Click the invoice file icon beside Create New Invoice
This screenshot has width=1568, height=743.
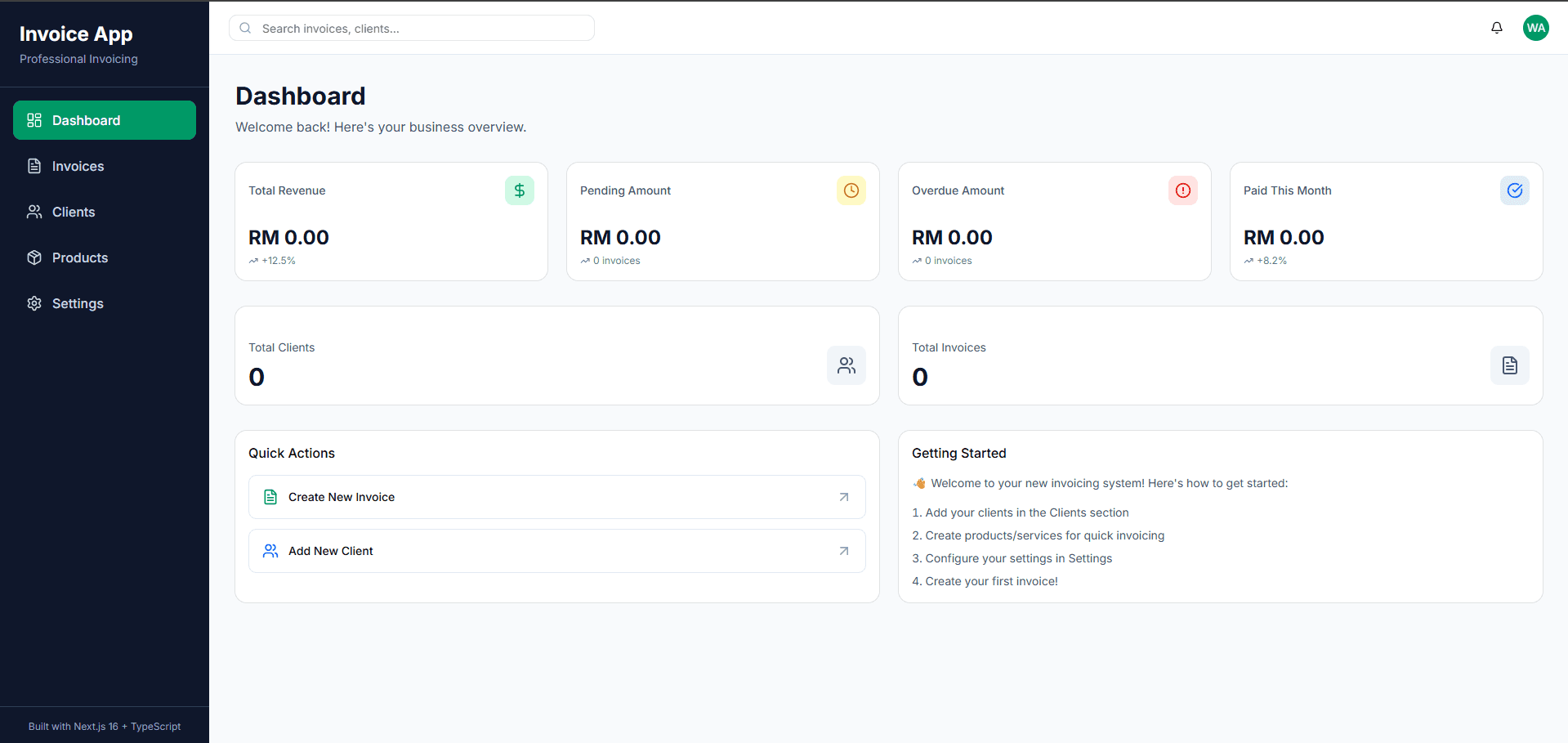pyautogui.click(x=270, y=496)
